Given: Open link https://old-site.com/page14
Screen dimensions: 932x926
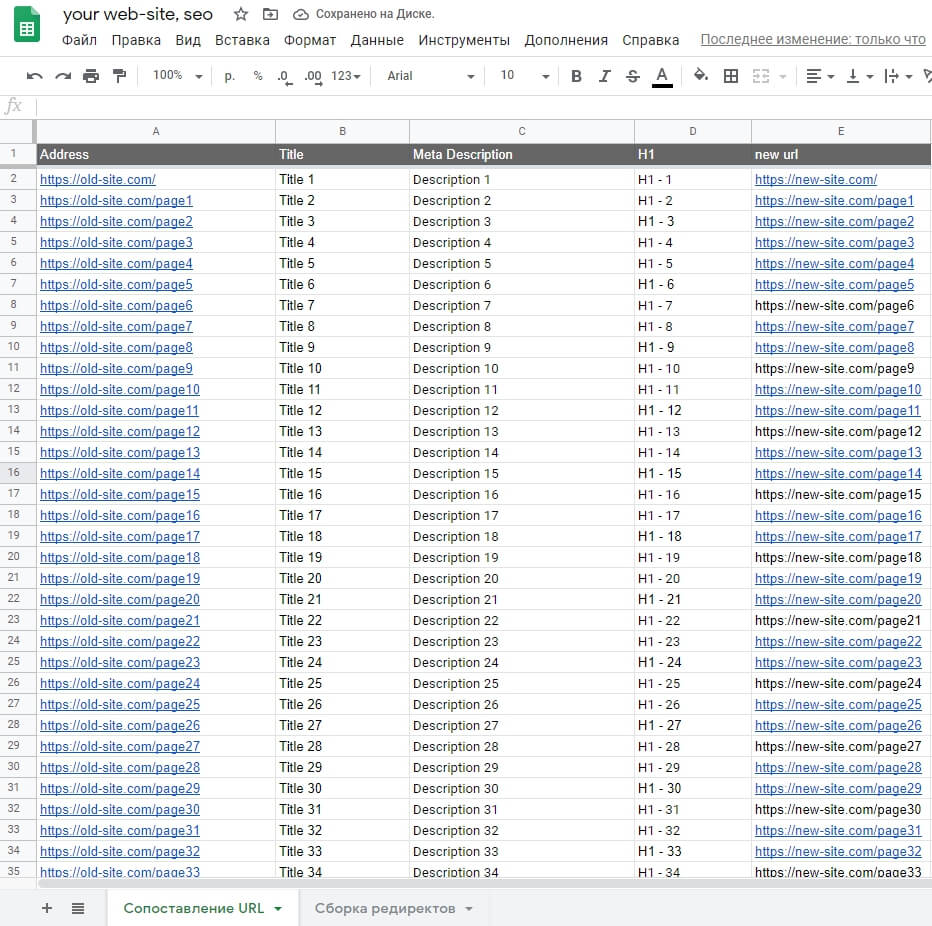Looking at the screenshot, I should point(120,474).
